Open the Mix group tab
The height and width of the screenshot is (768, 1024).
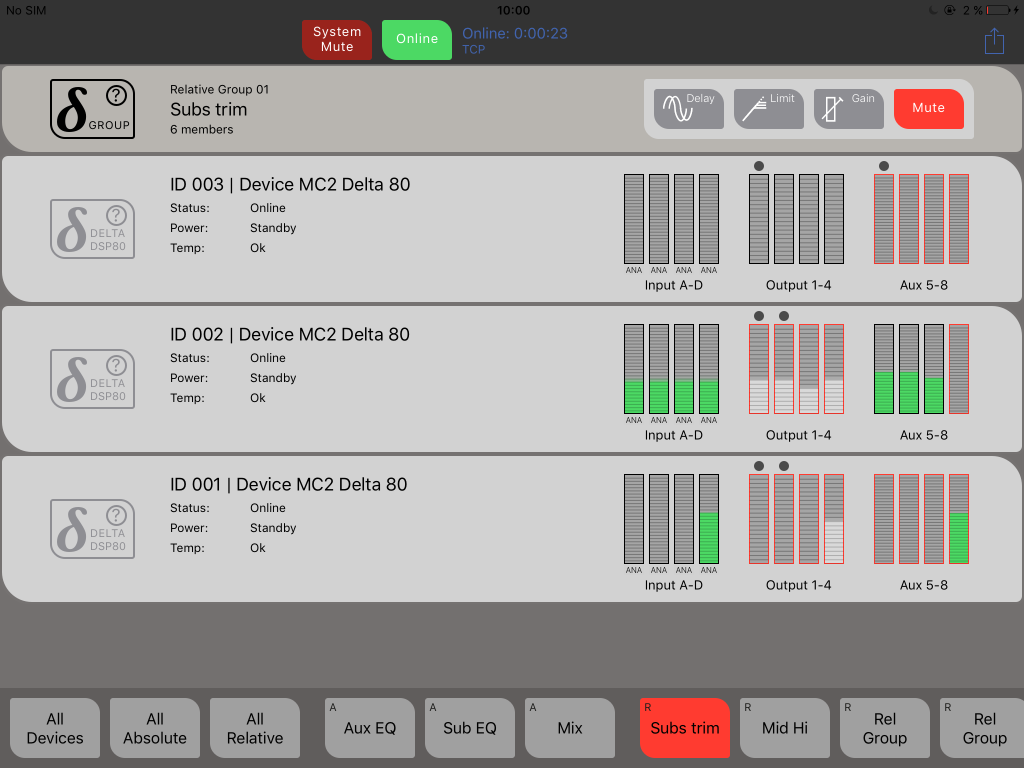click(570, 728)
